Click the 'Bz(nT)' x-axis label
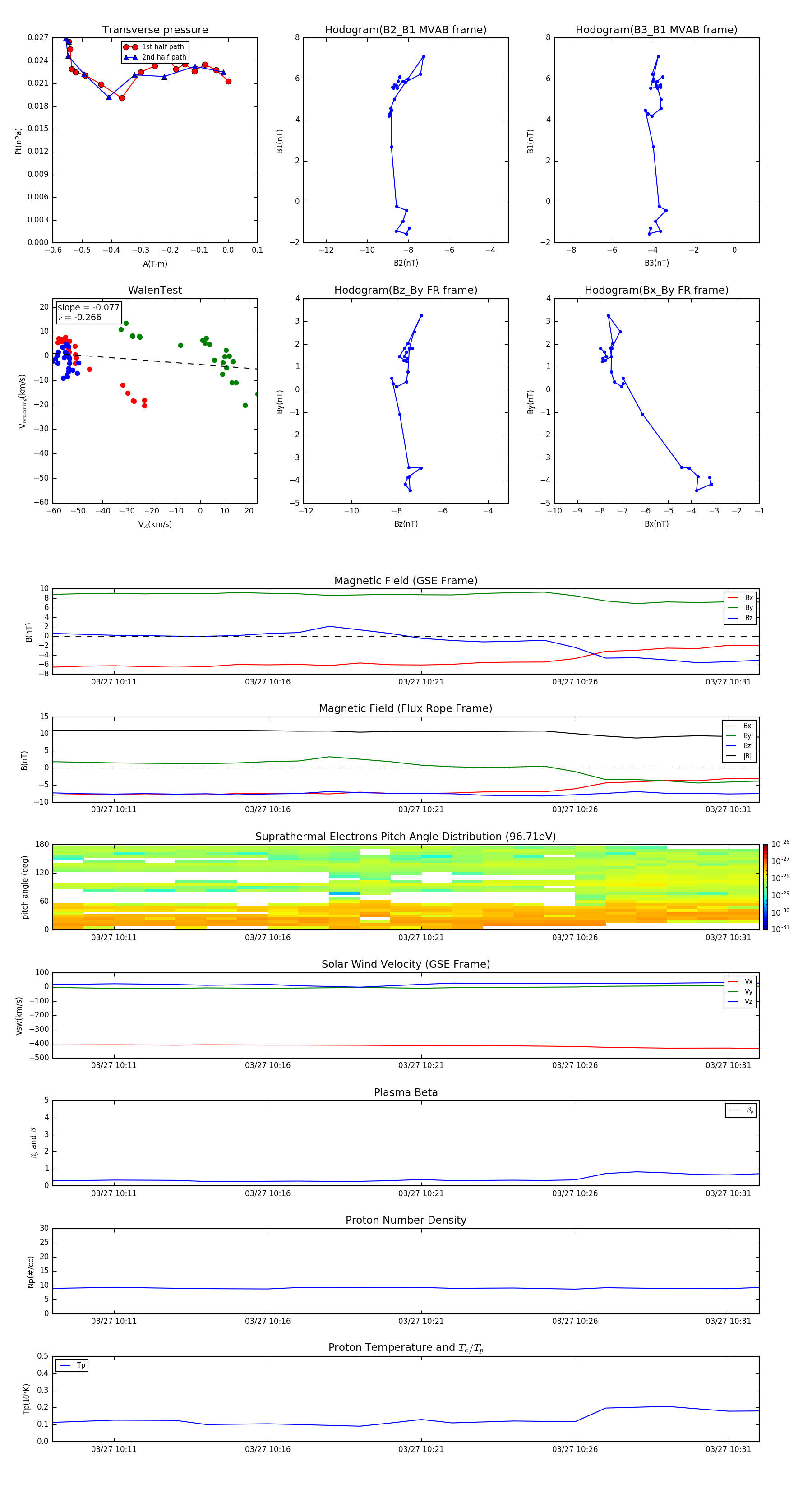The width and height of the screenshot is (812, 1489). coord(406,524)
